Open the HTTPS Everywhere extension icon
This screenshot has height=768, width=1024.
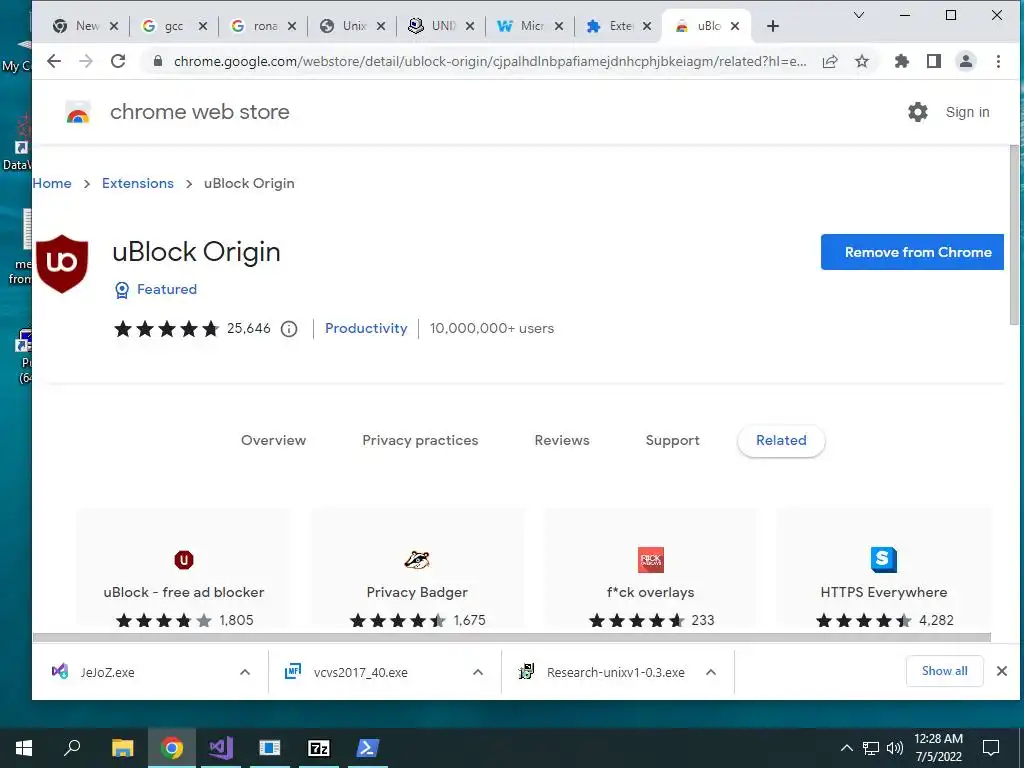click(884, 560)
